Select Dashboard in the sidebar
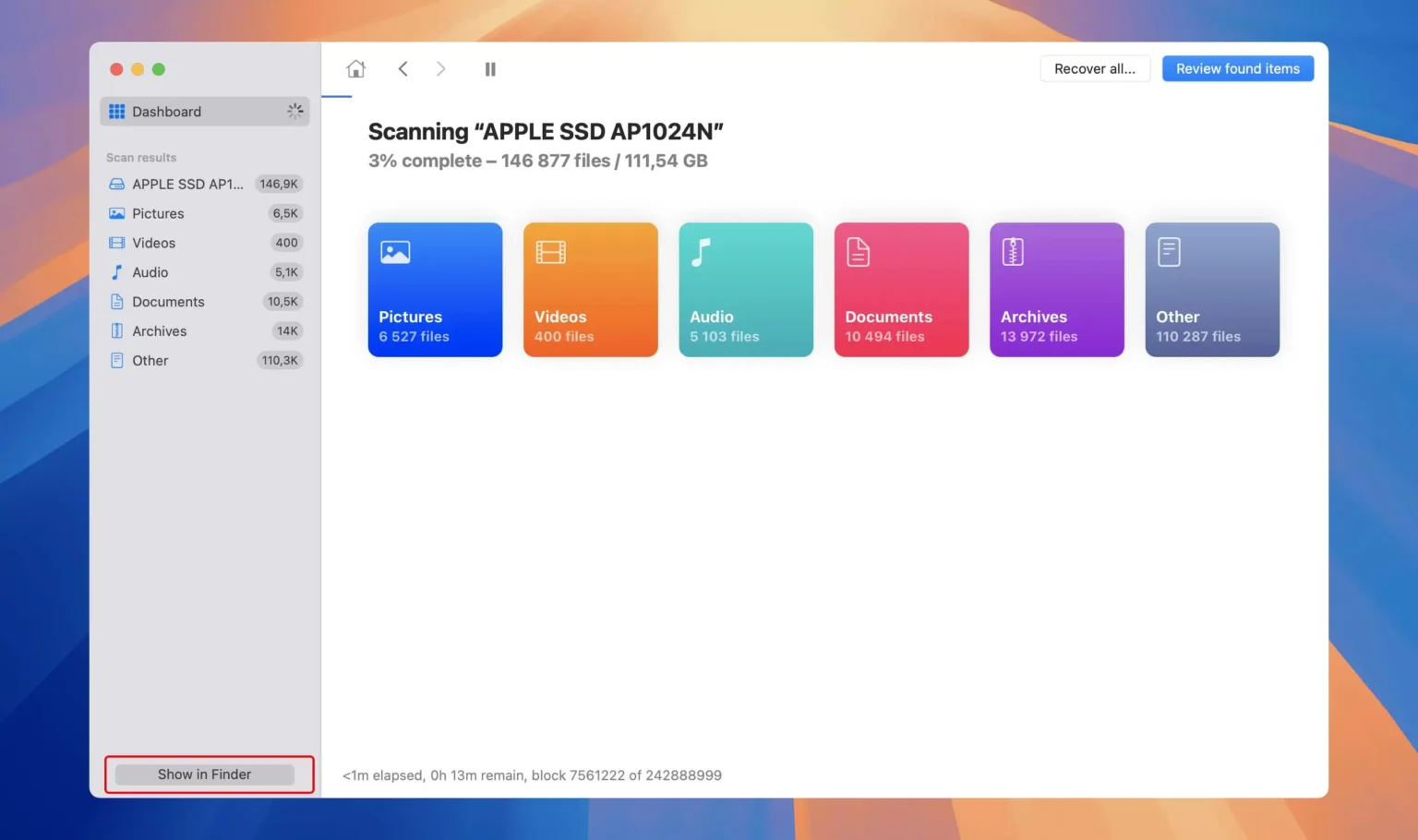The height and width of the screenshot is (840, 1418). [167, 112]
